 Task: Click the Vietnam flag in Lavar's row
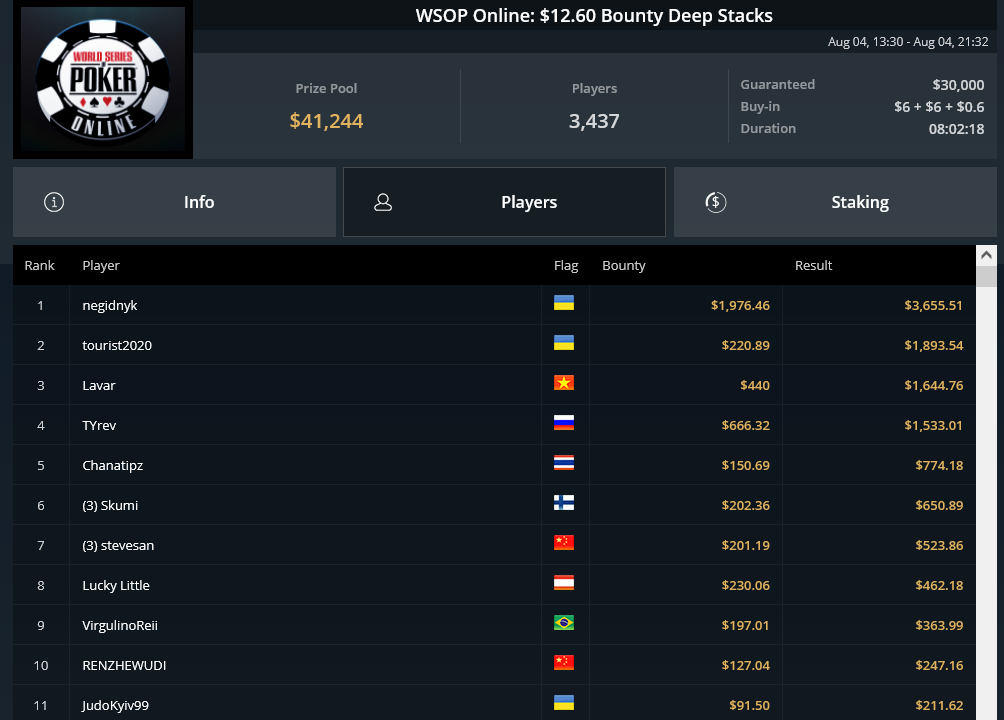(563, 383)
